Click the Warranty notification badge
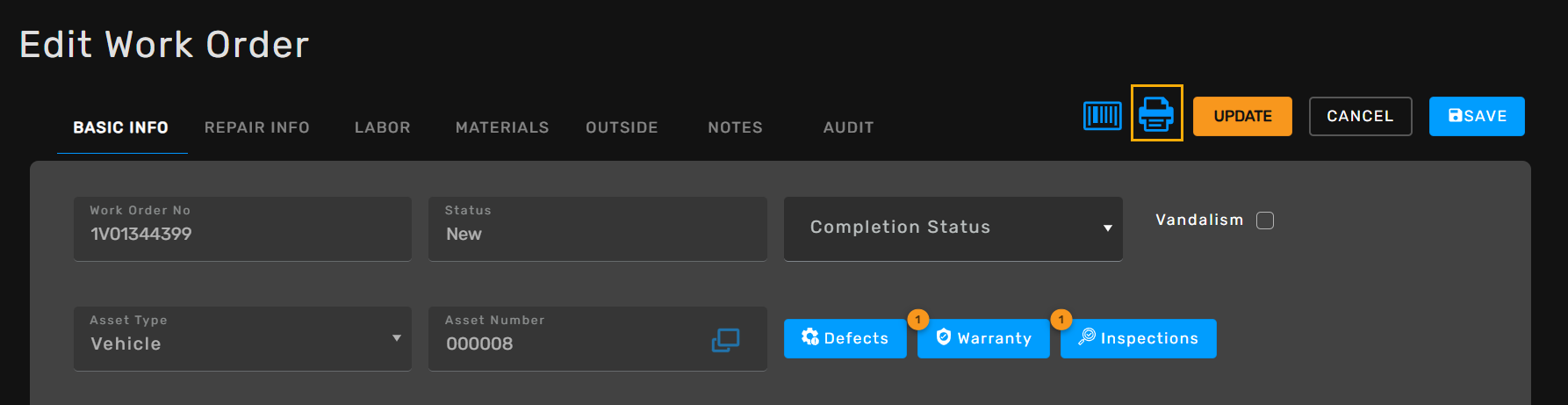 (x=918, y=320)
